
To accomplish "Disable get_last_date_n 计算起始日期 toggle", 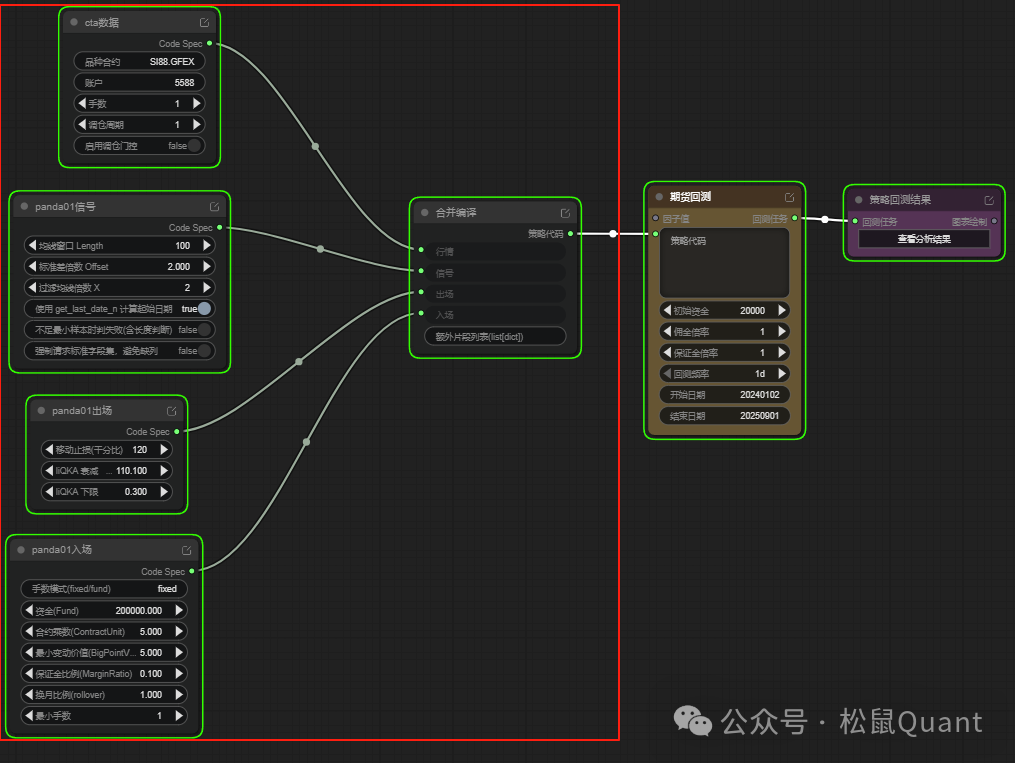I will (204, 309).
